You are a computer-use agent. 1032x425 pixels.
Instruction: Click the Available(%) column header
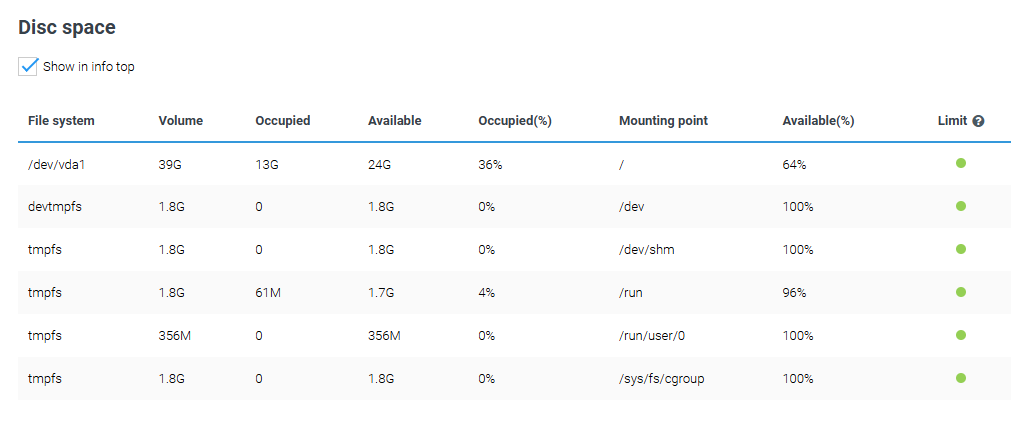tap(818, 121)
